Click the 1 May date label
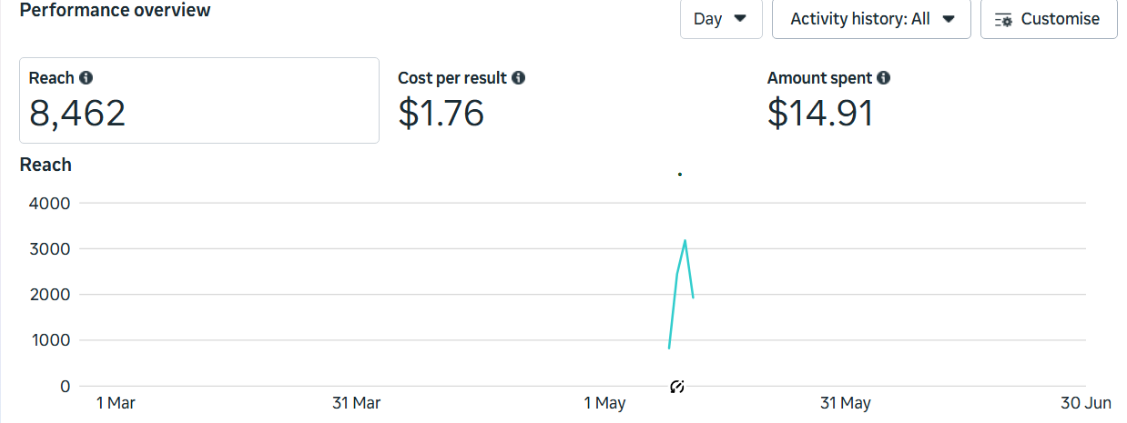Image resolution: width=1127 pixels, height=423 pixels. pyautogui.click(x=605, y=403)
